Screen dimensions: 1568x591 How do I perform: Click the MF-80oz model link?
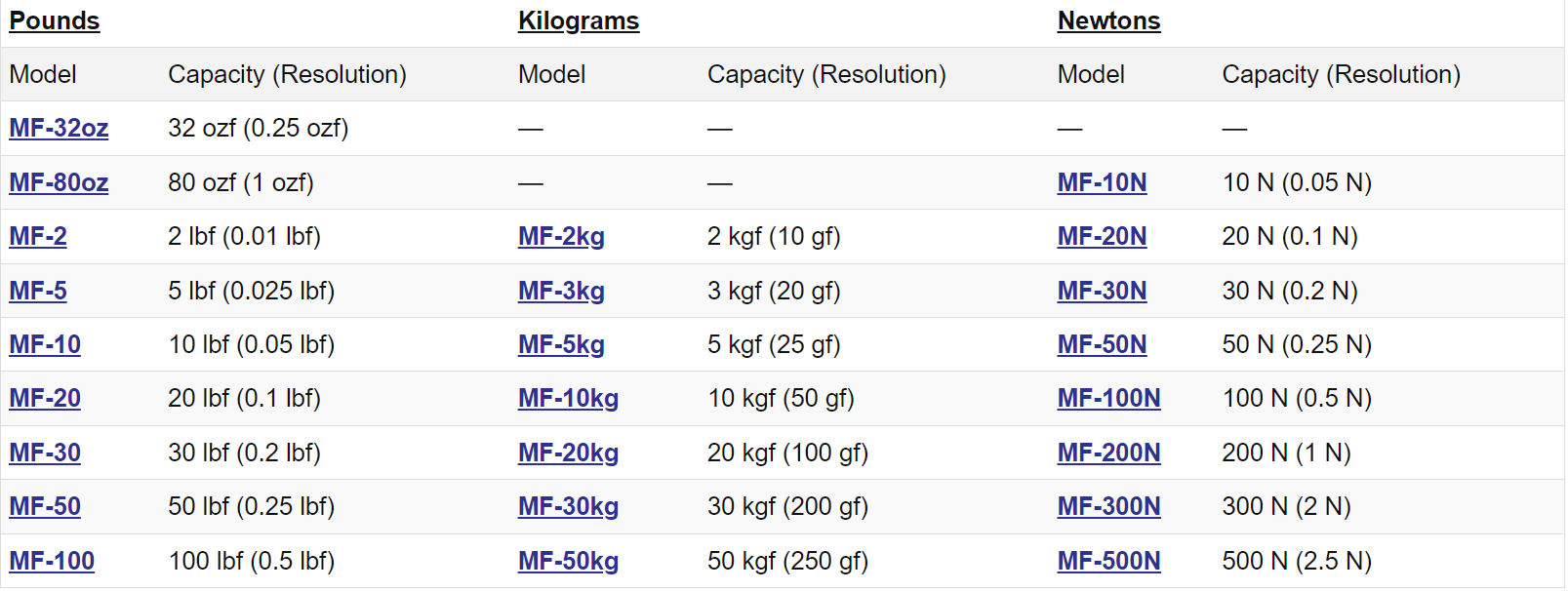59,182
